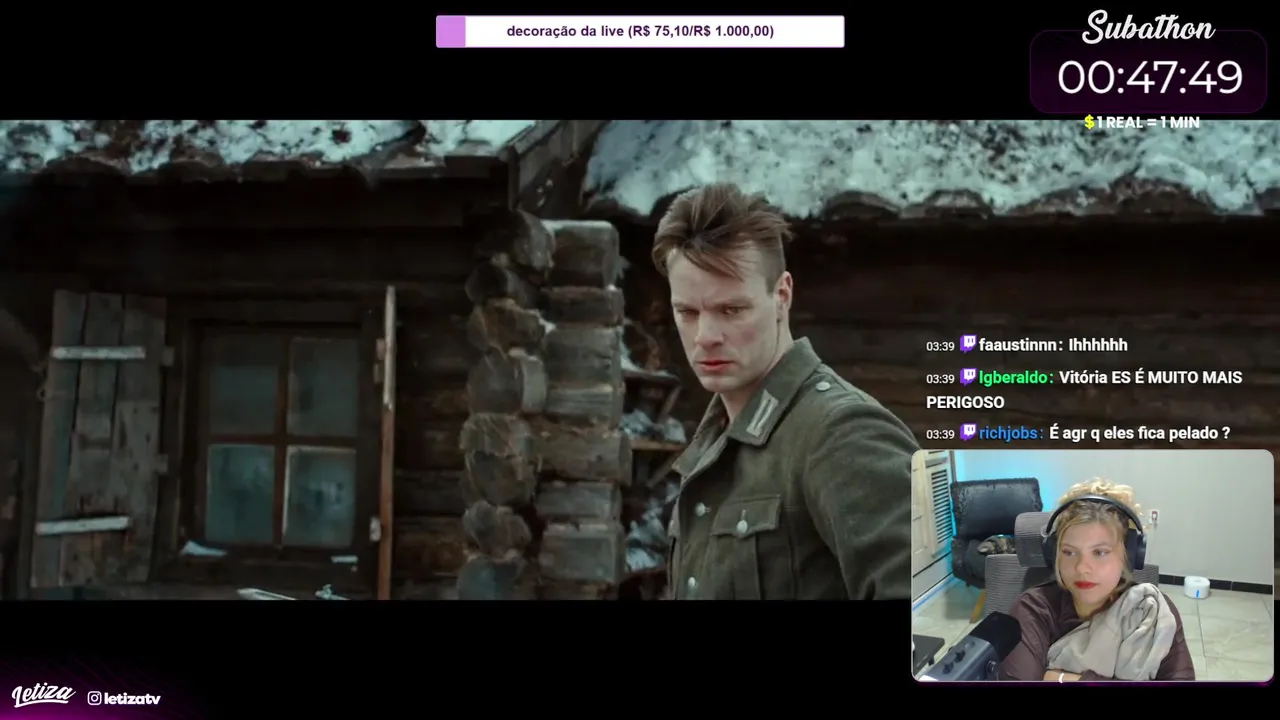The width and height of the screenshot is (1280, 720).
Task: Click the message "Vitória ES É MUITO MAIS PERIGOSO"
Action: [1084, 390]
